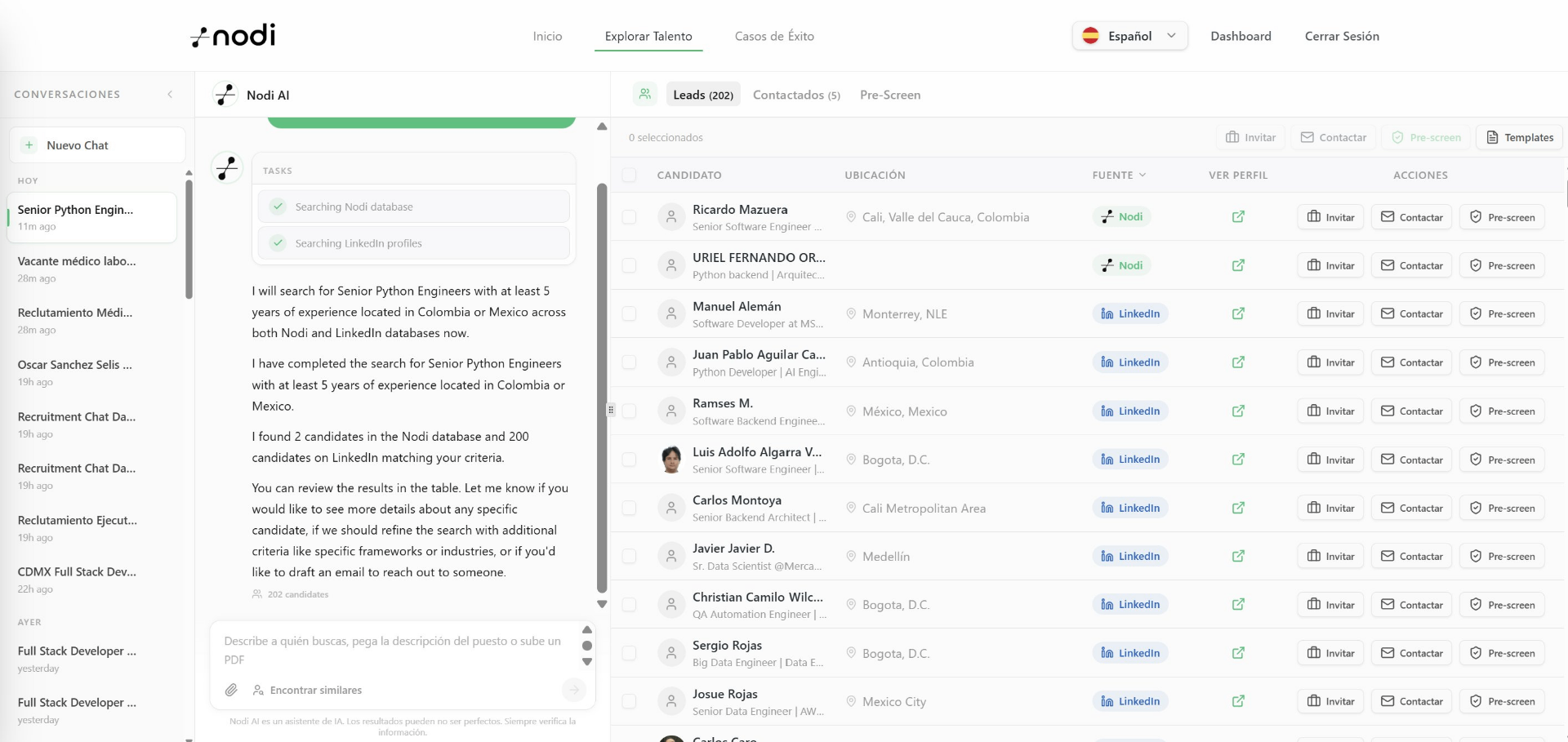Click the Spain flag icon in language selector
Screen dimensions: 1568x742
click(x=1090, y=36)
